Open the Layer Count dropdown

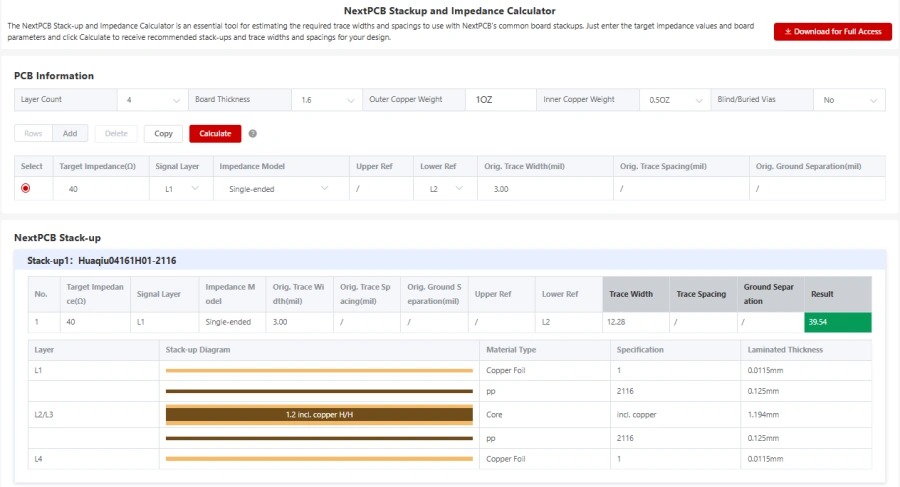click(x=153, y=100)
